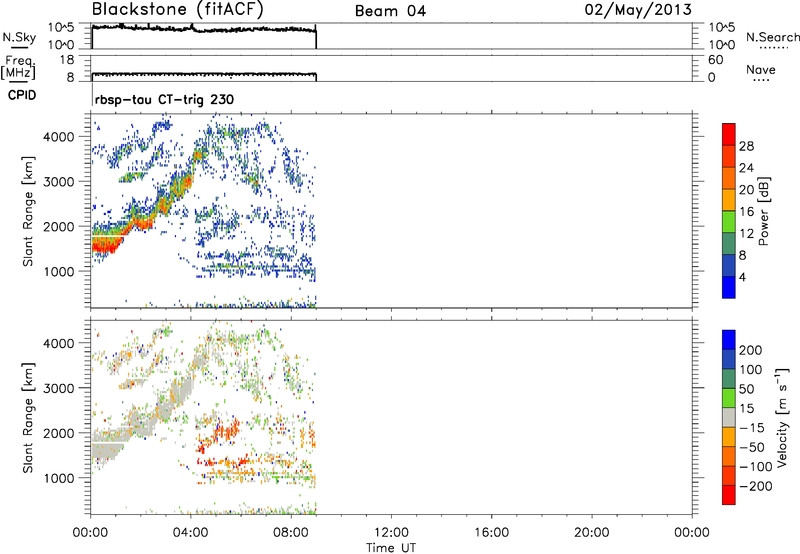Click the "rbsp-tau CT-trig 230" mode text
Image resolution: width=800 pixels, height=554 pixels.
click(x=164, y=99)
